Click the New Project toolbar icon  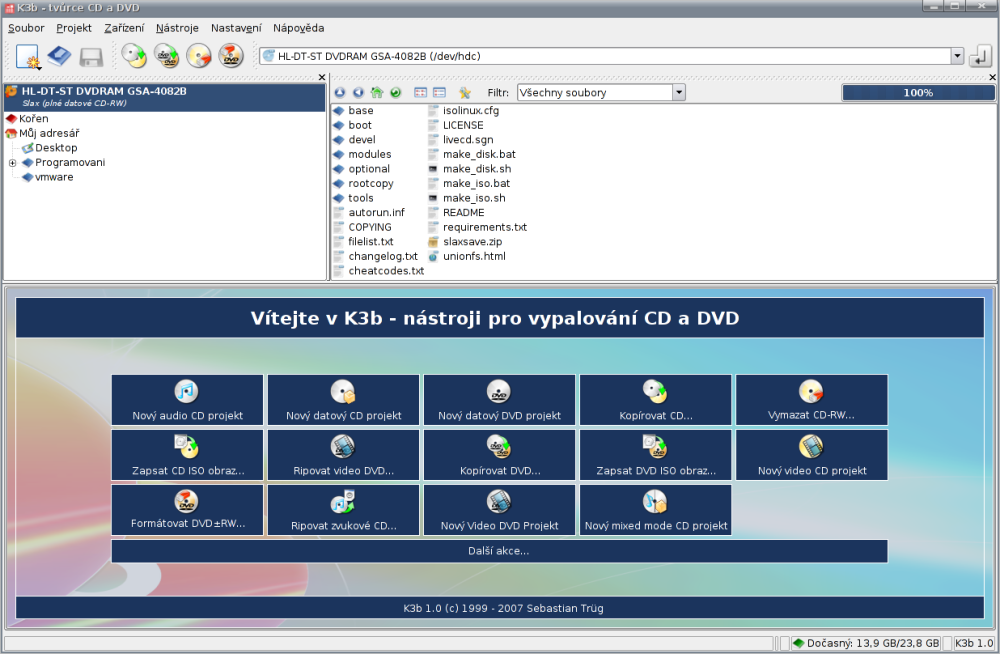[28, 56]
